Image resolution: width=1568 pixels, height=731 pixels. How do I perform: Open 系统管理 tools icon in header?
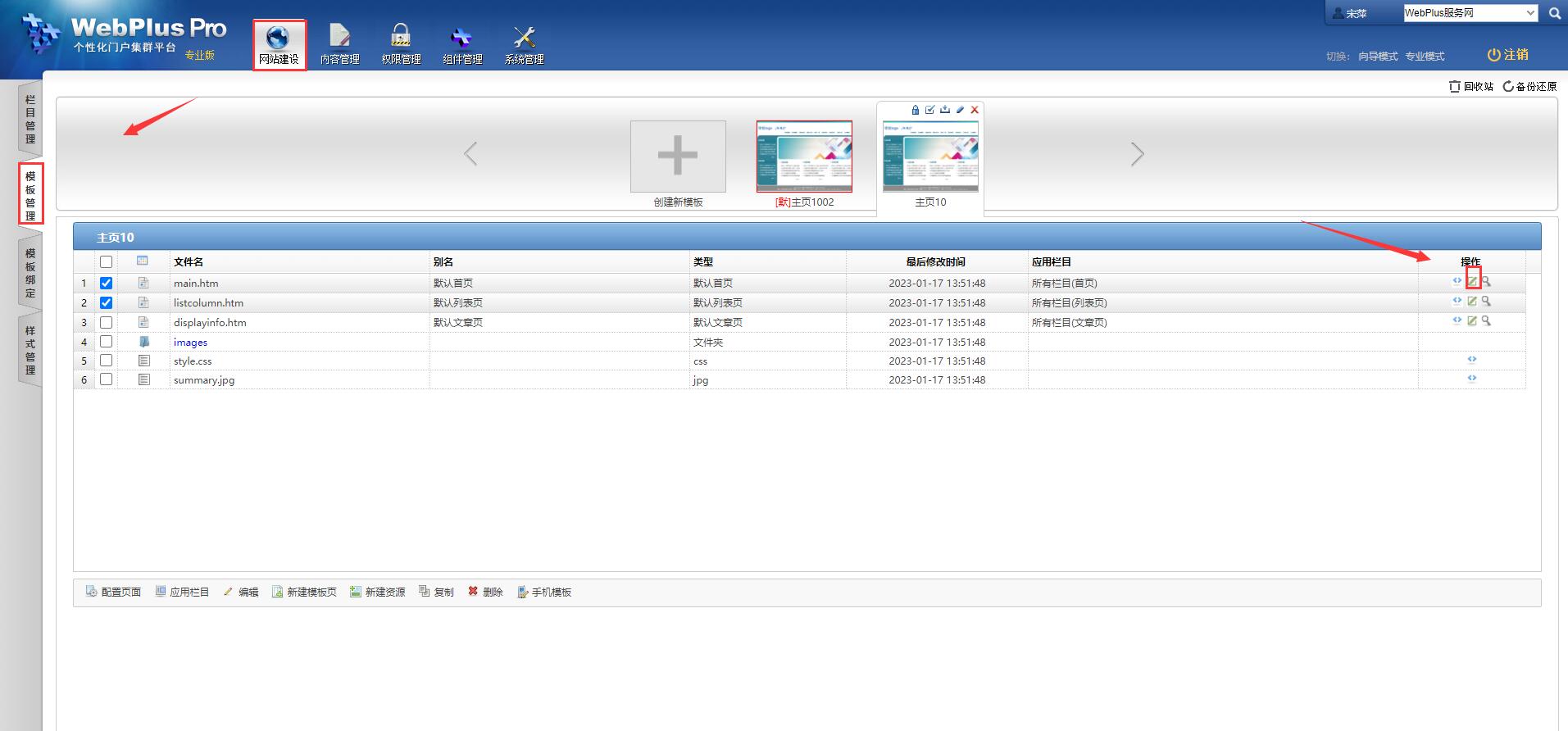524,45
